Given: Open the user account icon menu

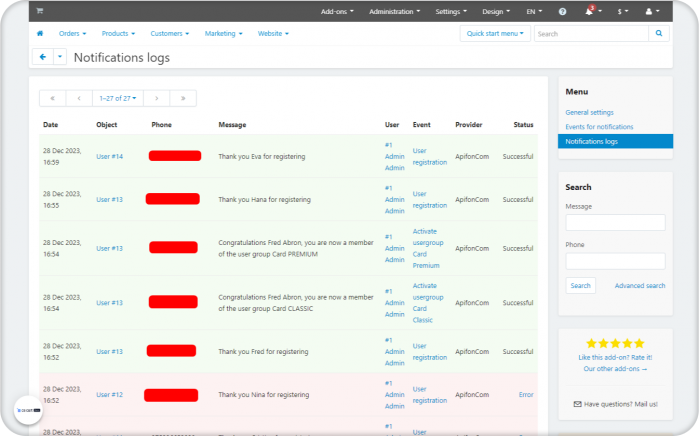Looking at the screenshot, I should pos(652,12).
